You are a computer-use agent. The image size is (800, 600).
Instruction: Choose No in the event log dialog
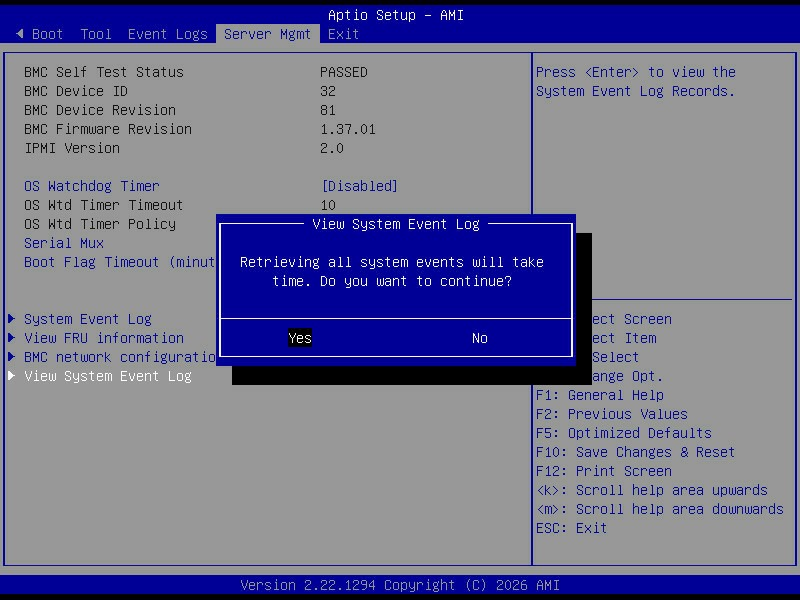480,338
